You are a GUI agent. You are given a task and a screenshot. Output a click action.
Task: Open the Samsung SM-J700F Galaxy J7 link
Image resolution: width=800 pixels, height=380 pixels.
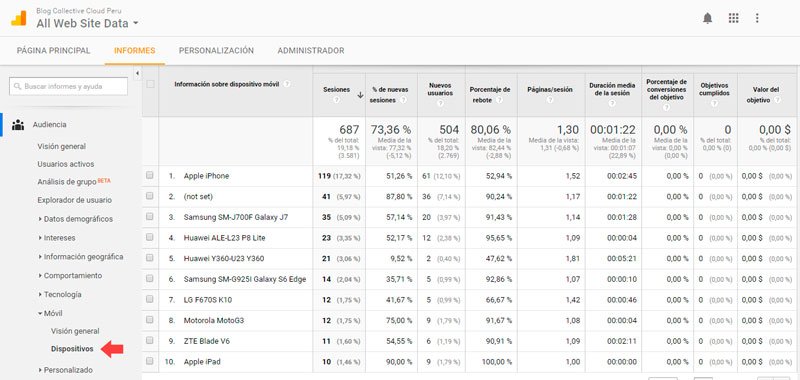pyautogui.click(x=236, y=217)
